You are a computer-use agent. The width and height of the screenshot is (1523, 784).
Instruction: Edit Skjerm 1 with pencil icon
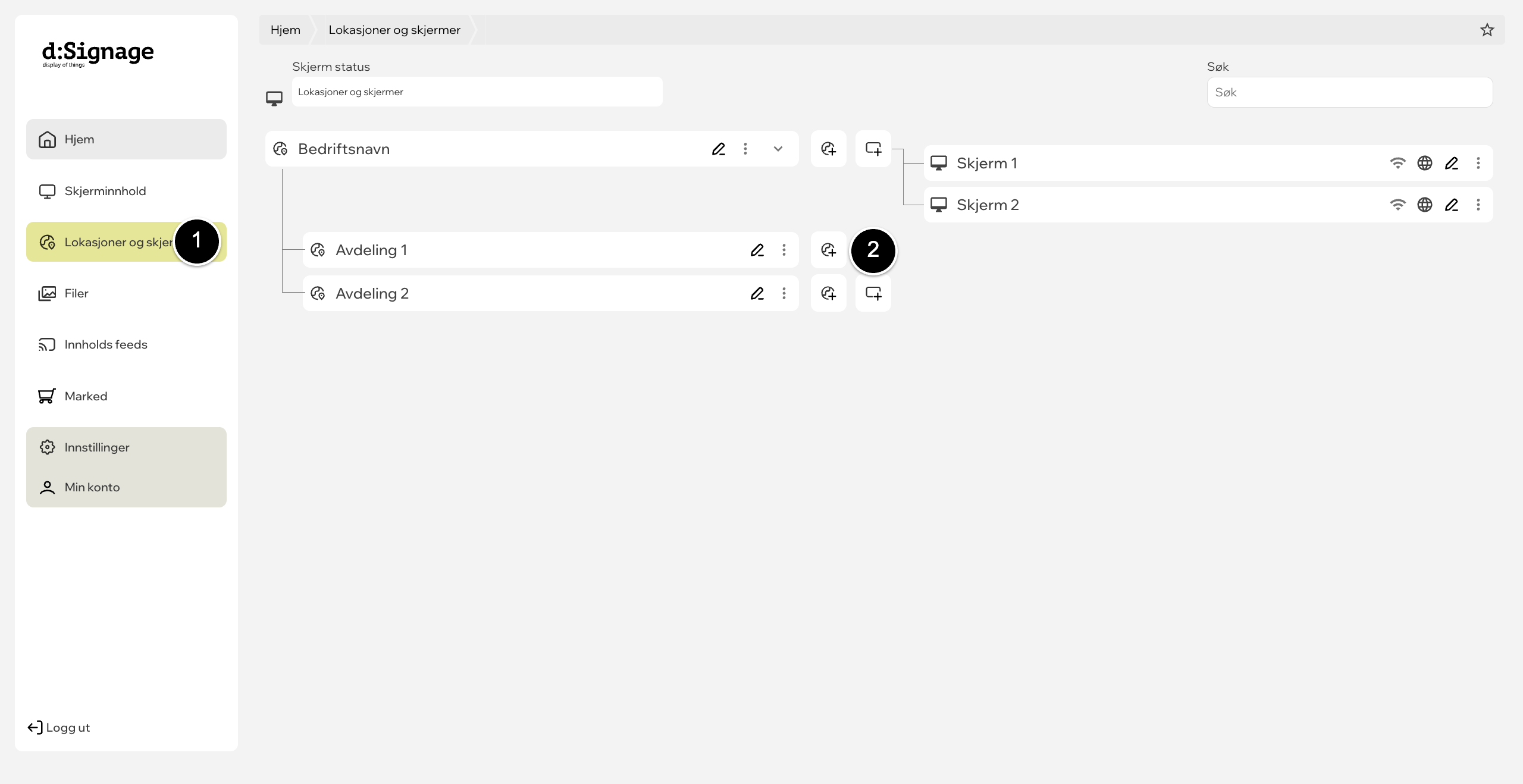click(1452, 163)
